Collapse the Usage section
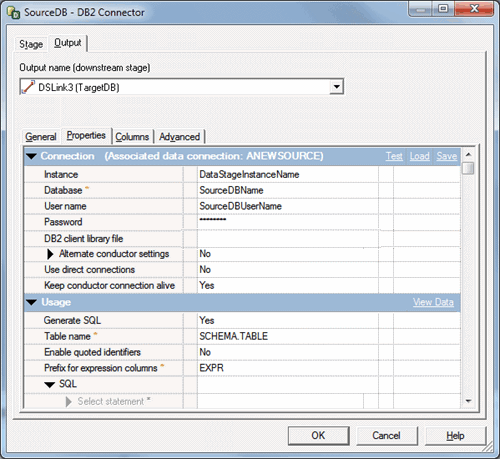 pos(32,302)
